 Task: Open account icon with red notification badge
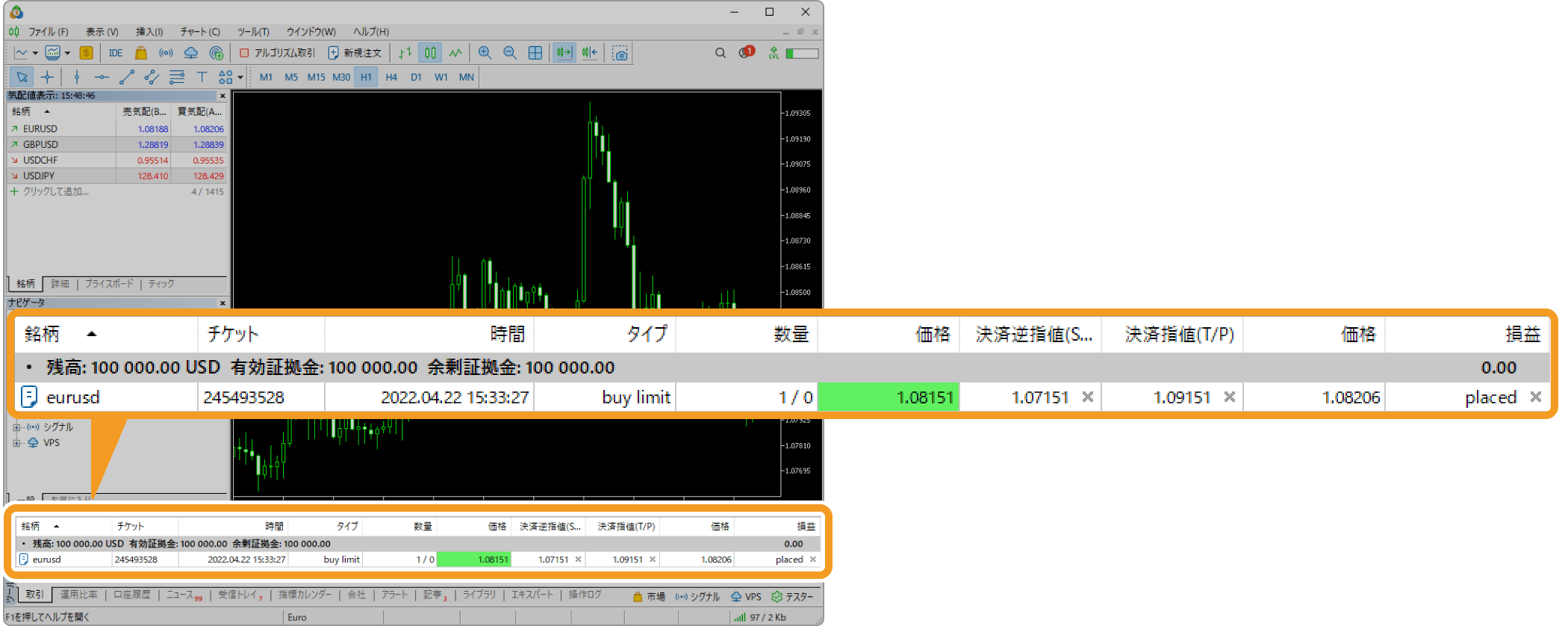coord(746,52)
